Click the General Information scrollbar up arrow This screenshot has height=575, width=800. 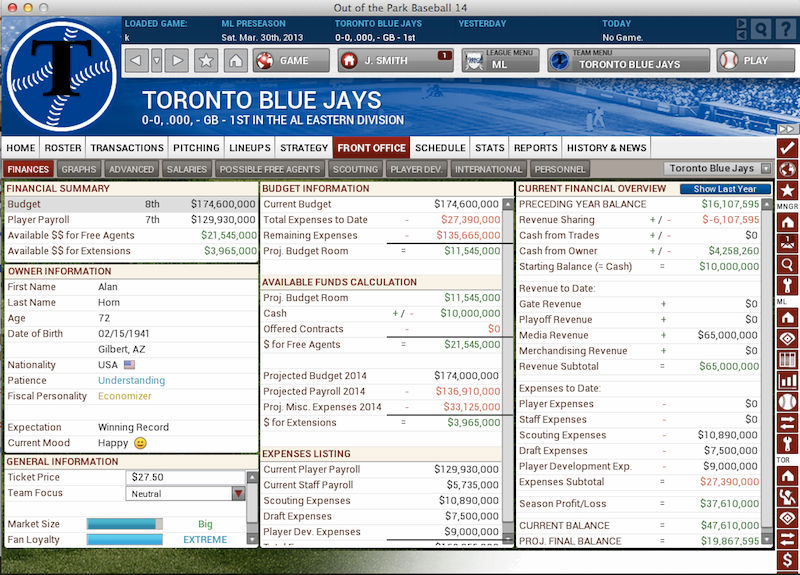pyautogui.click(x=252, y=478)
